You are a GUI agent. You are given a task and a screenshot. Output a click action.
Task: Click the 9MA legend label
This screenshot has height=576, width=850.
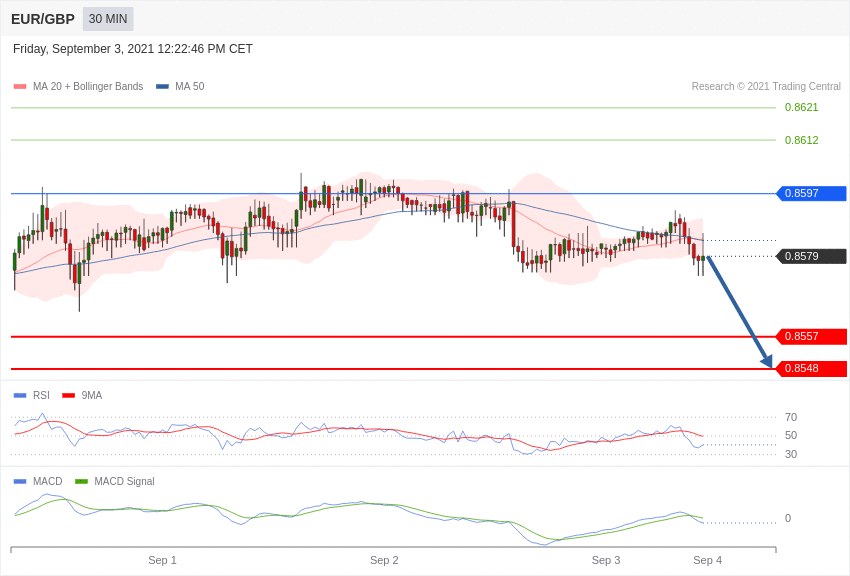92,396
